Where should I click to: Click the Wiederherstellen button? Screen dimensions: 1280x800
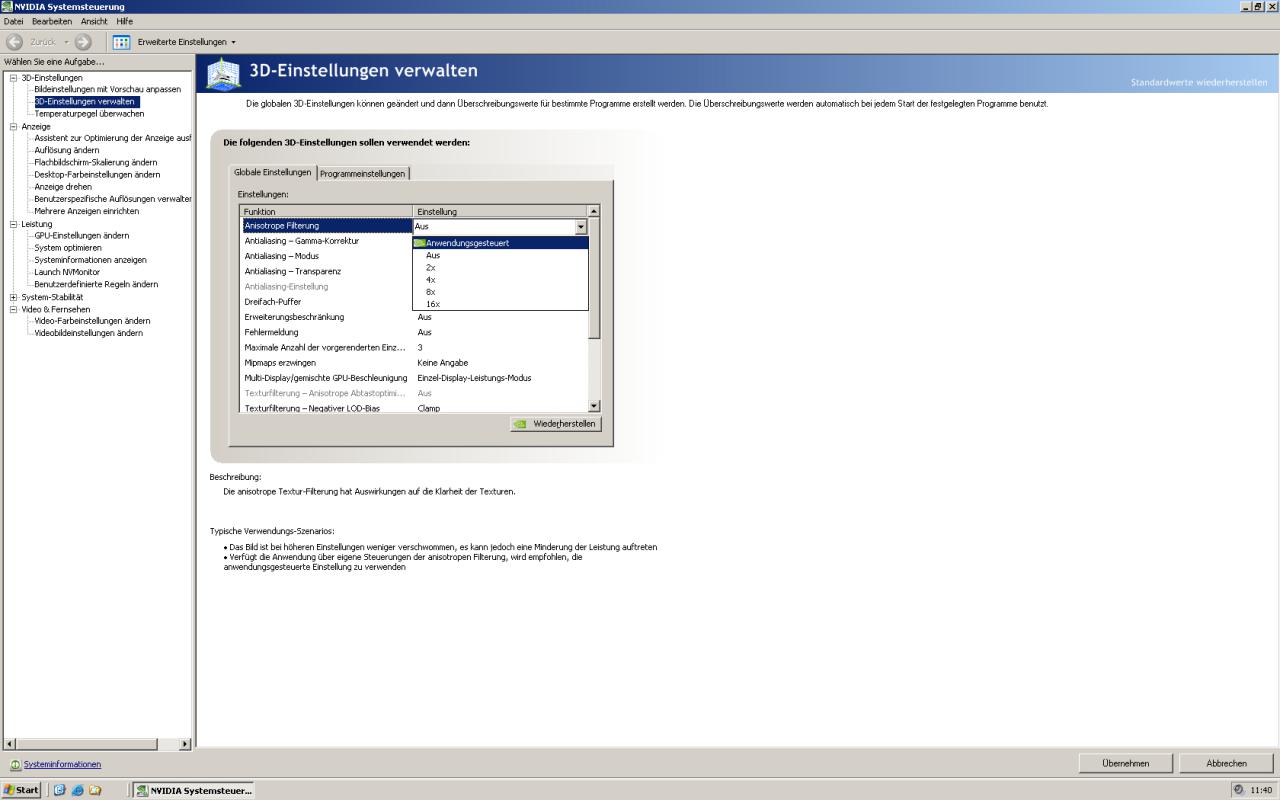(555, 424)
